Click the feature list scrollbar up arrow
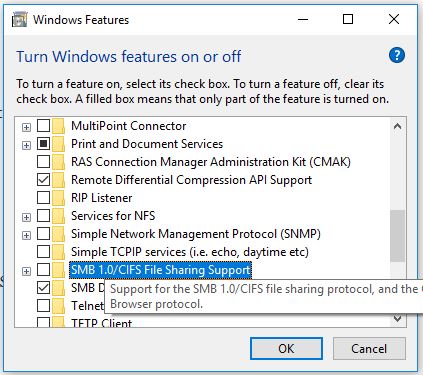Image resolution: width=423 pixels, height=375 pixels. [x=397, y=127]
